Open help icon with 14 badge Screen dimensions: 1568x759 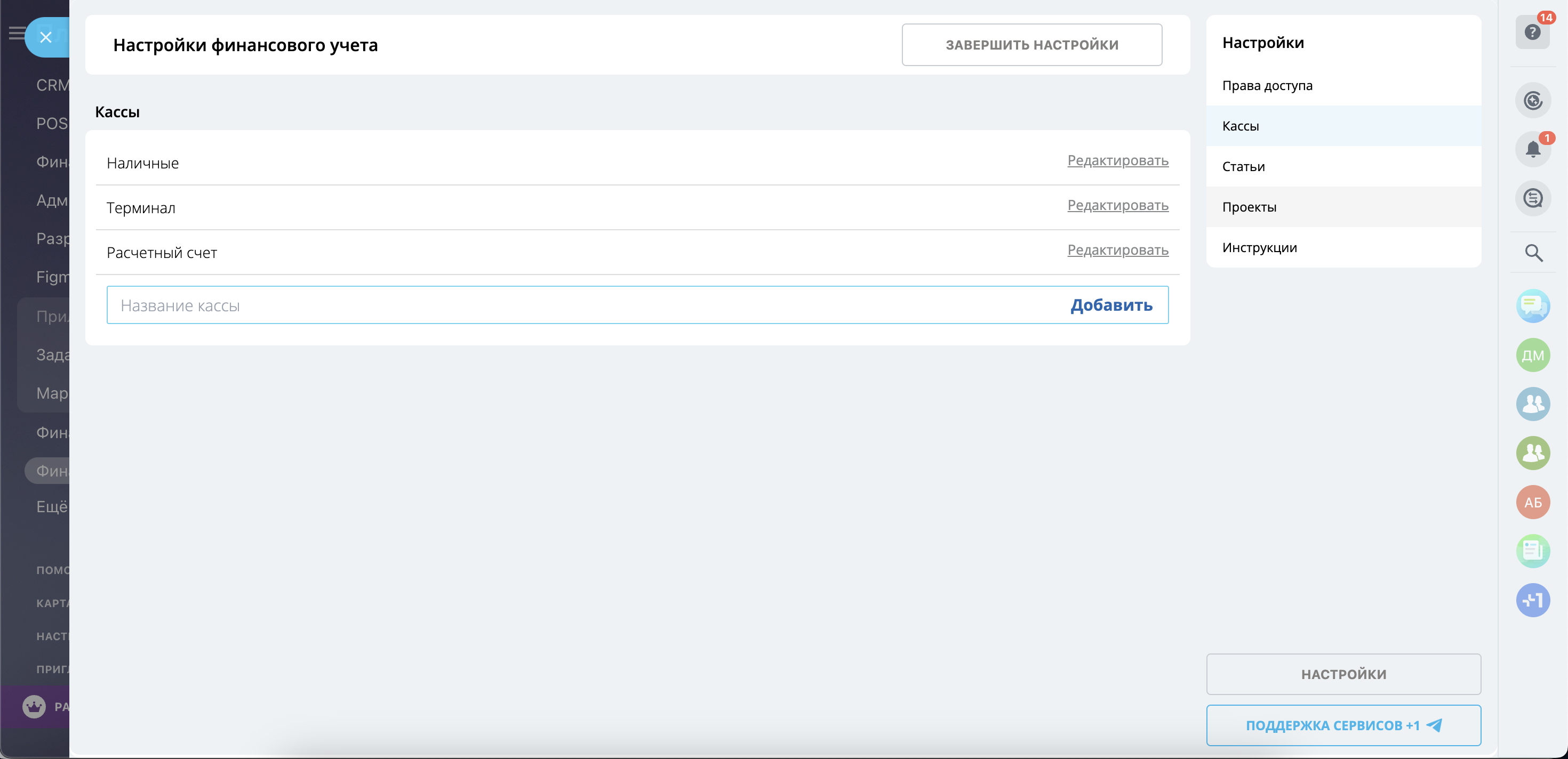(x=1532, y=32)
